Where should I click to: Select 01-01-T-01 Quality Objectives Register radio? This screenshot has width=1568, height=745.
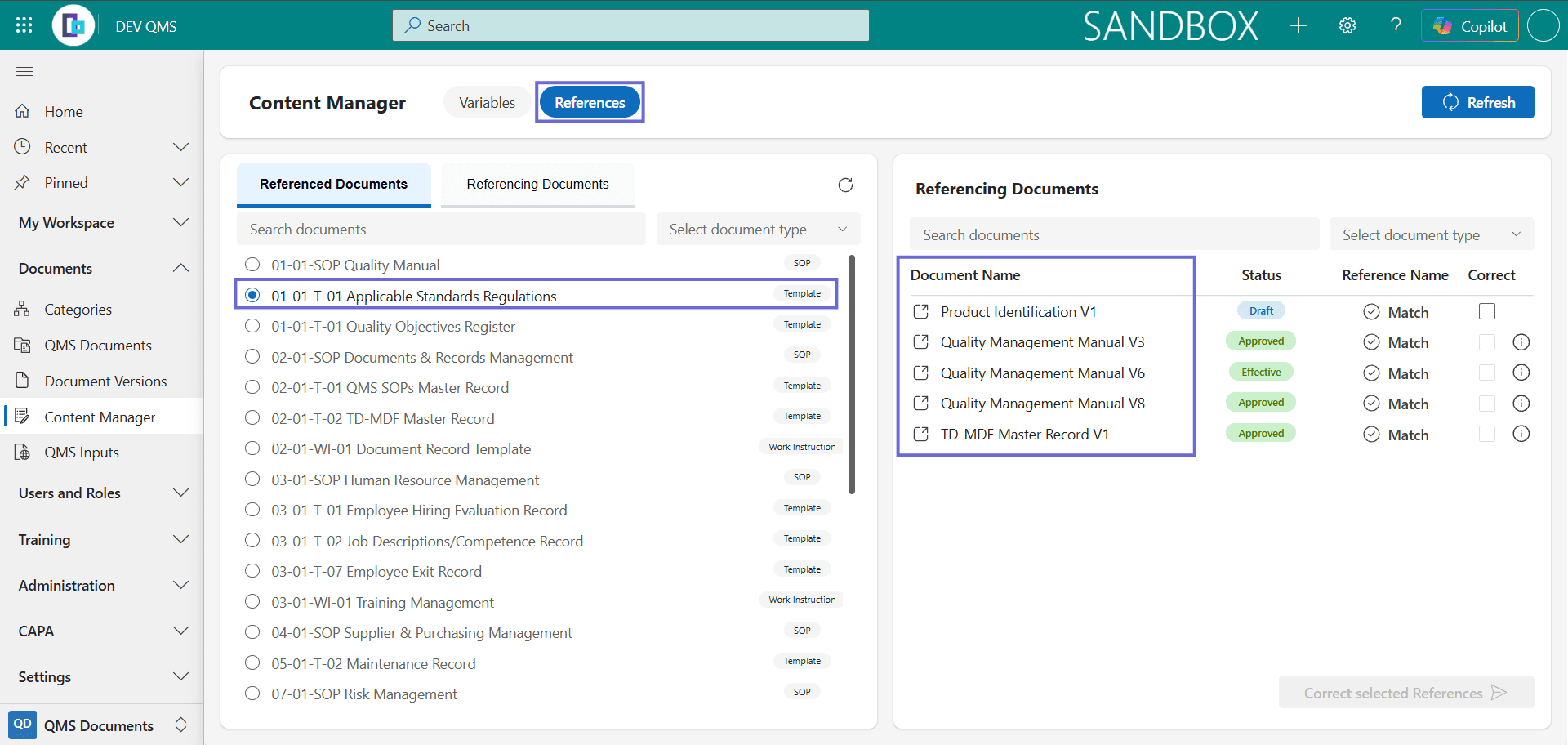click(252, 326)
